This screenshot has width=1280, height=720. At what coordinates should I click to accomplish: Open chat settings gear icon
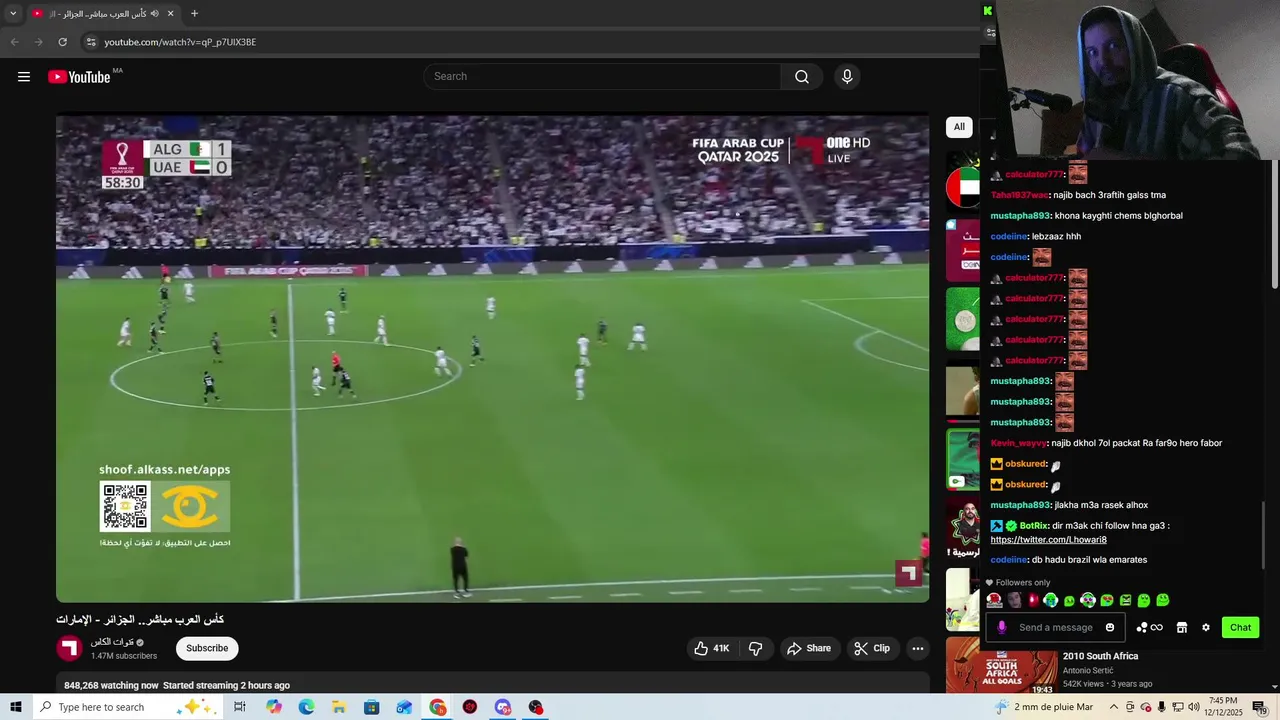pos(1206,628)
